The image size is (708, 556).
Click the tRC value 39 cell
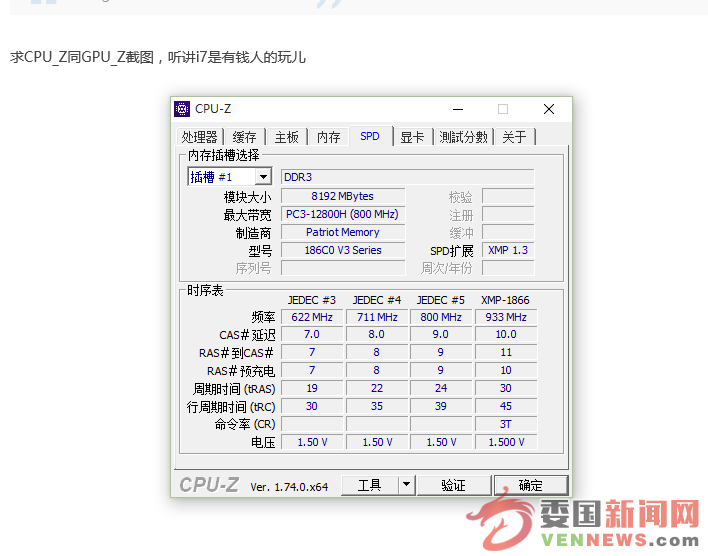[x=441, y=406]
